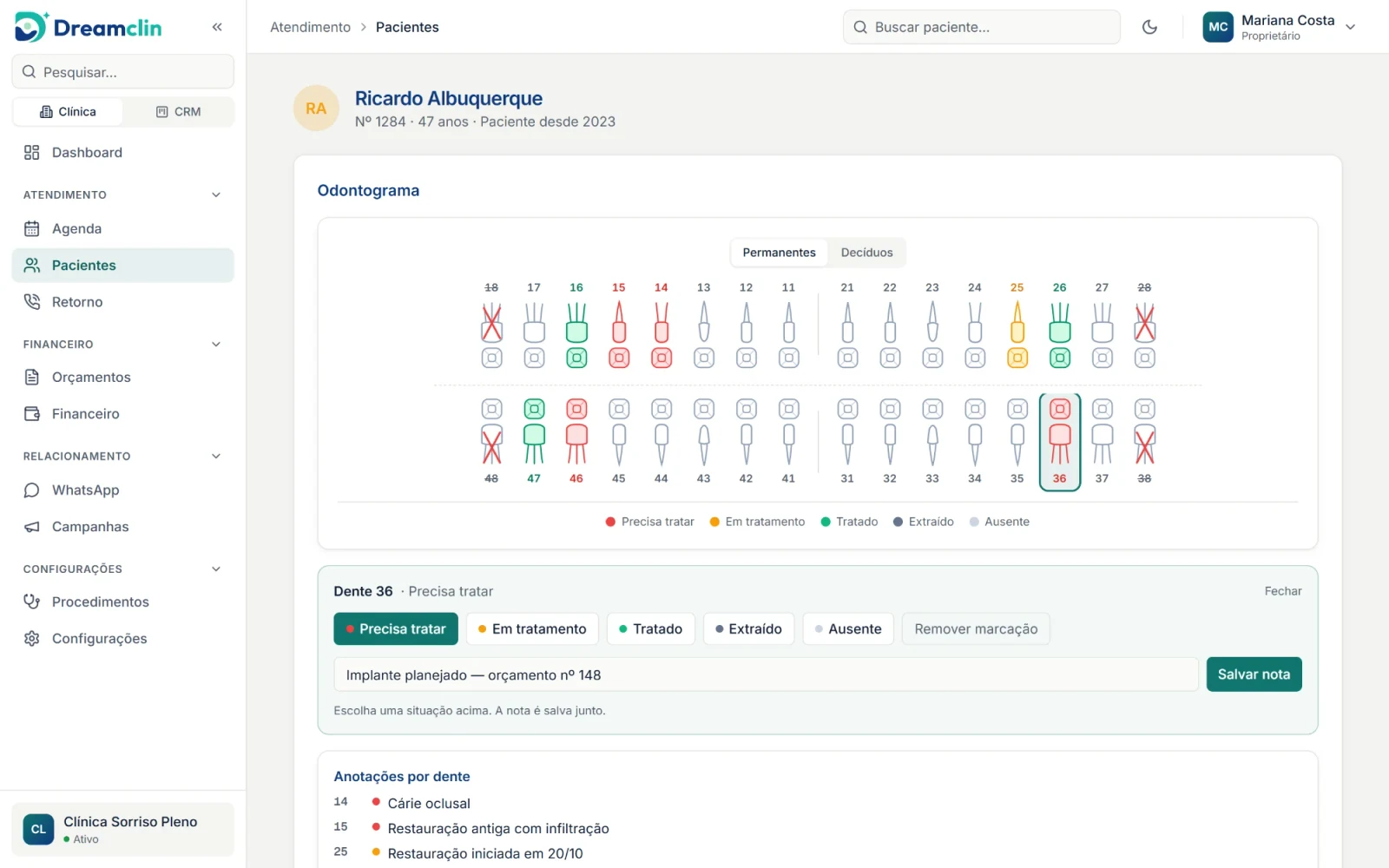Click Remover marcação button

click(976, 629)
